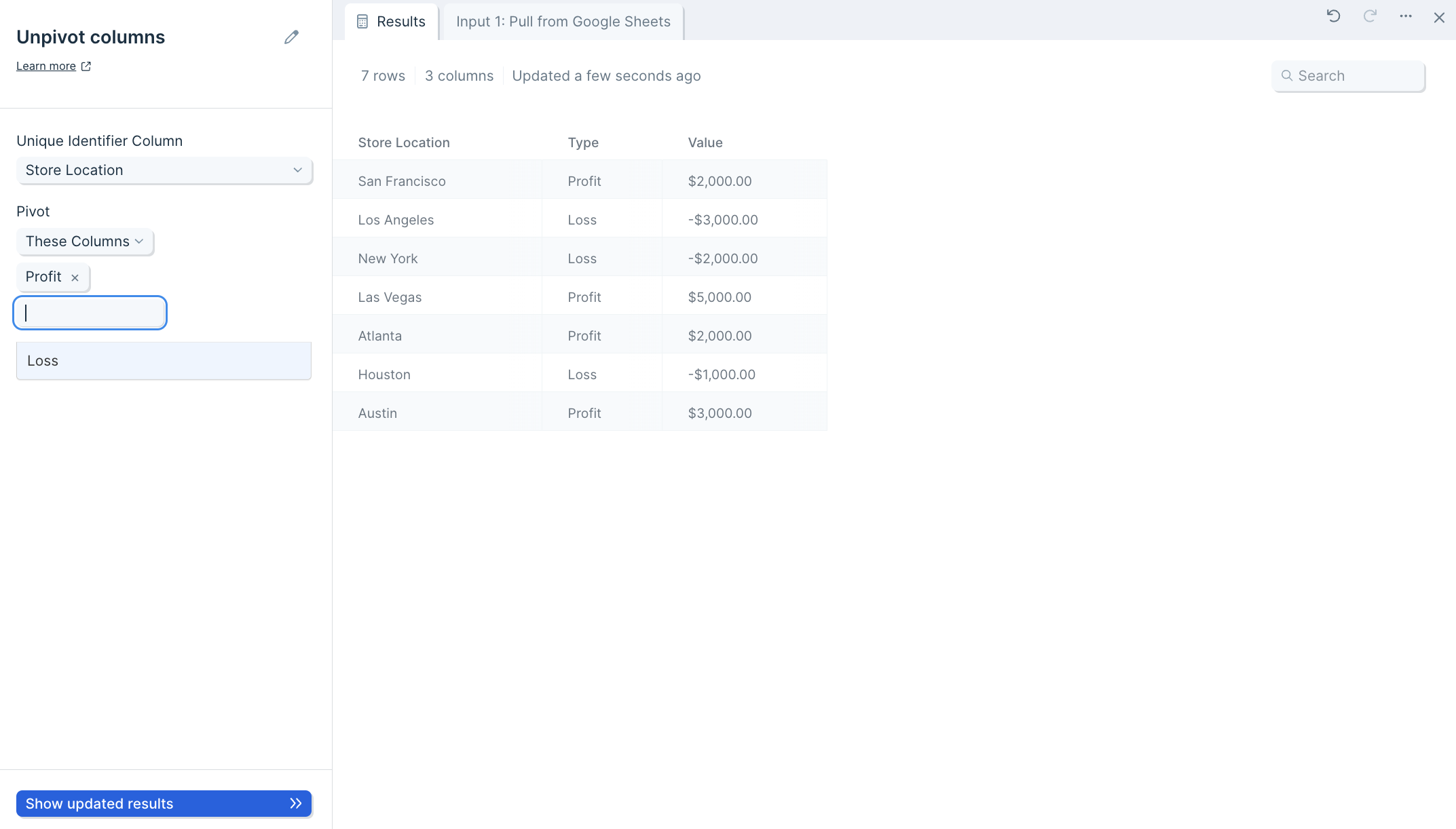The width and height of the screenshot is (1456, 829).
Task: Focus the pivot column text input
Action: pos(90,313)
